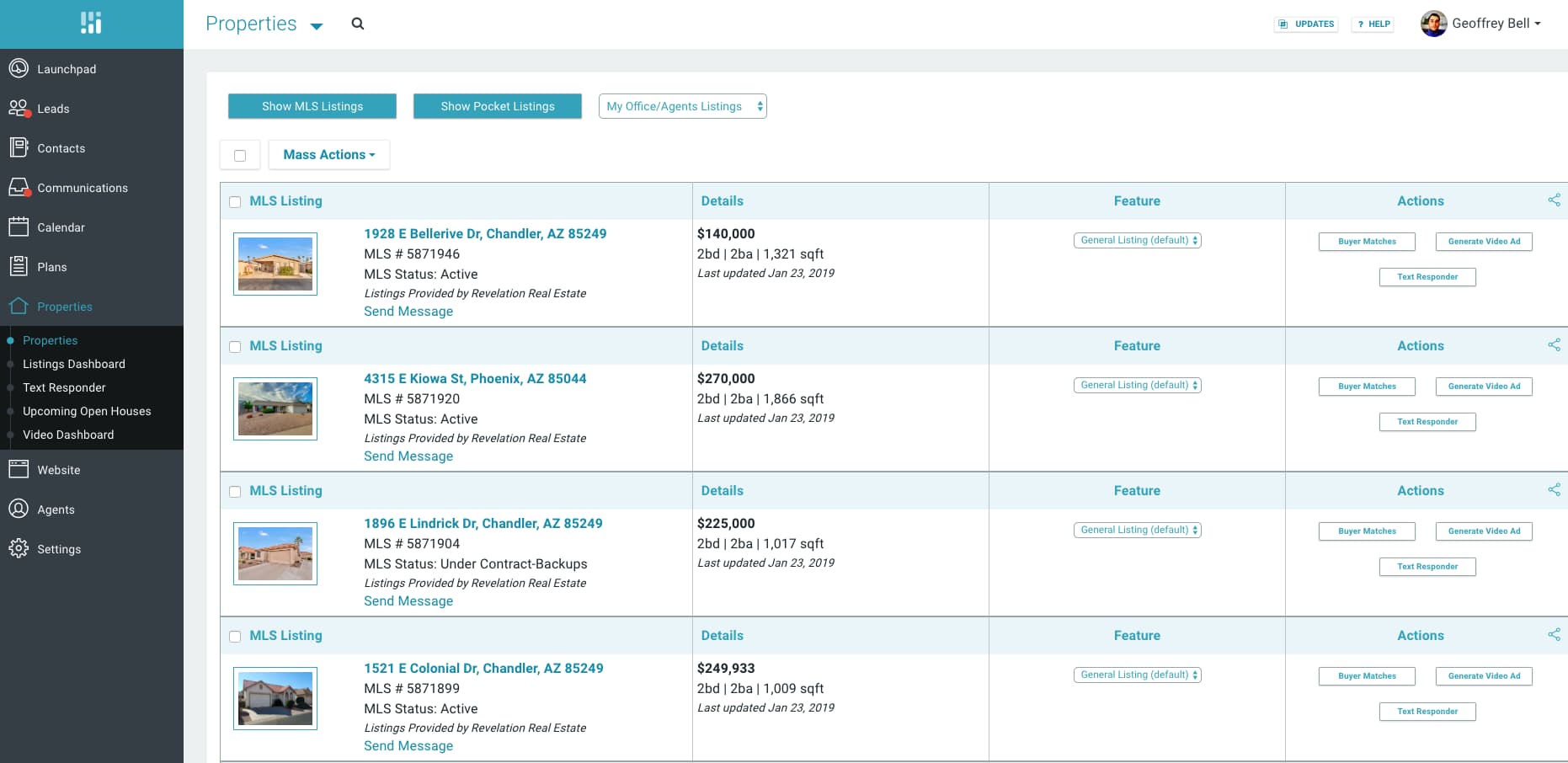Click the Launchpad sidebar icon

click(19, 68)
